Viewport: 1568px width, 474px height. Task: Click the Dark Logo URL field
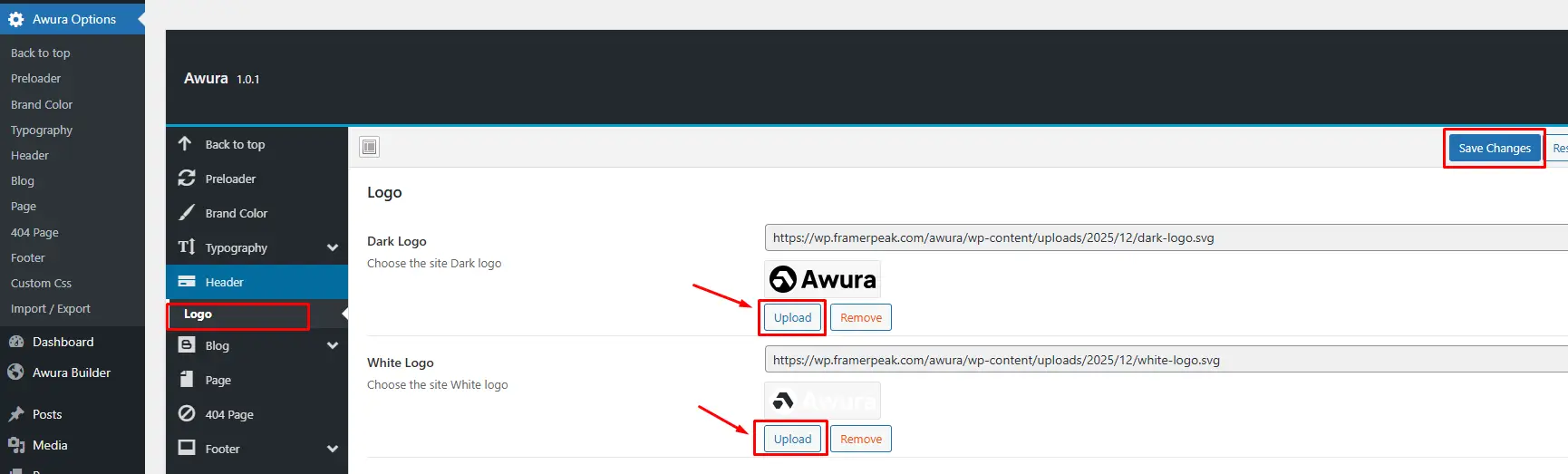tap(1166, 237)
